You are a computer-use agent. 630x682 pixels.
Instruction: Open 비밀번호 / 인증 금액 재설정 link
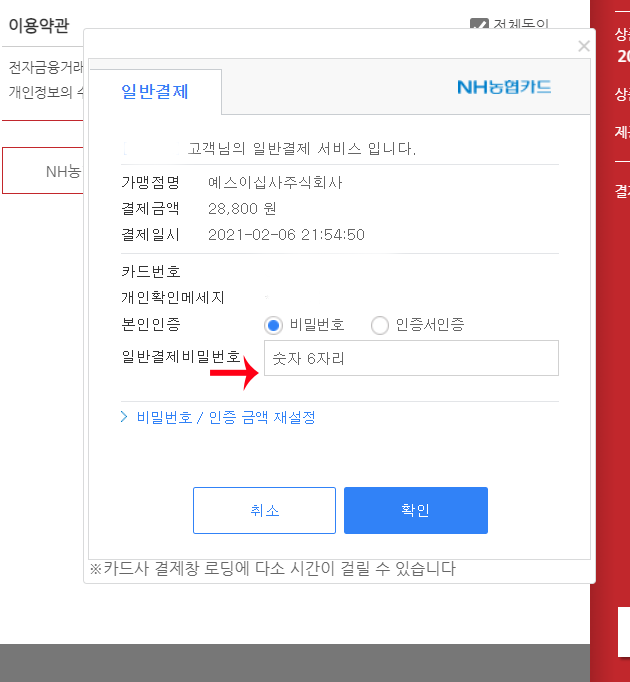click(x=226, y=418)
